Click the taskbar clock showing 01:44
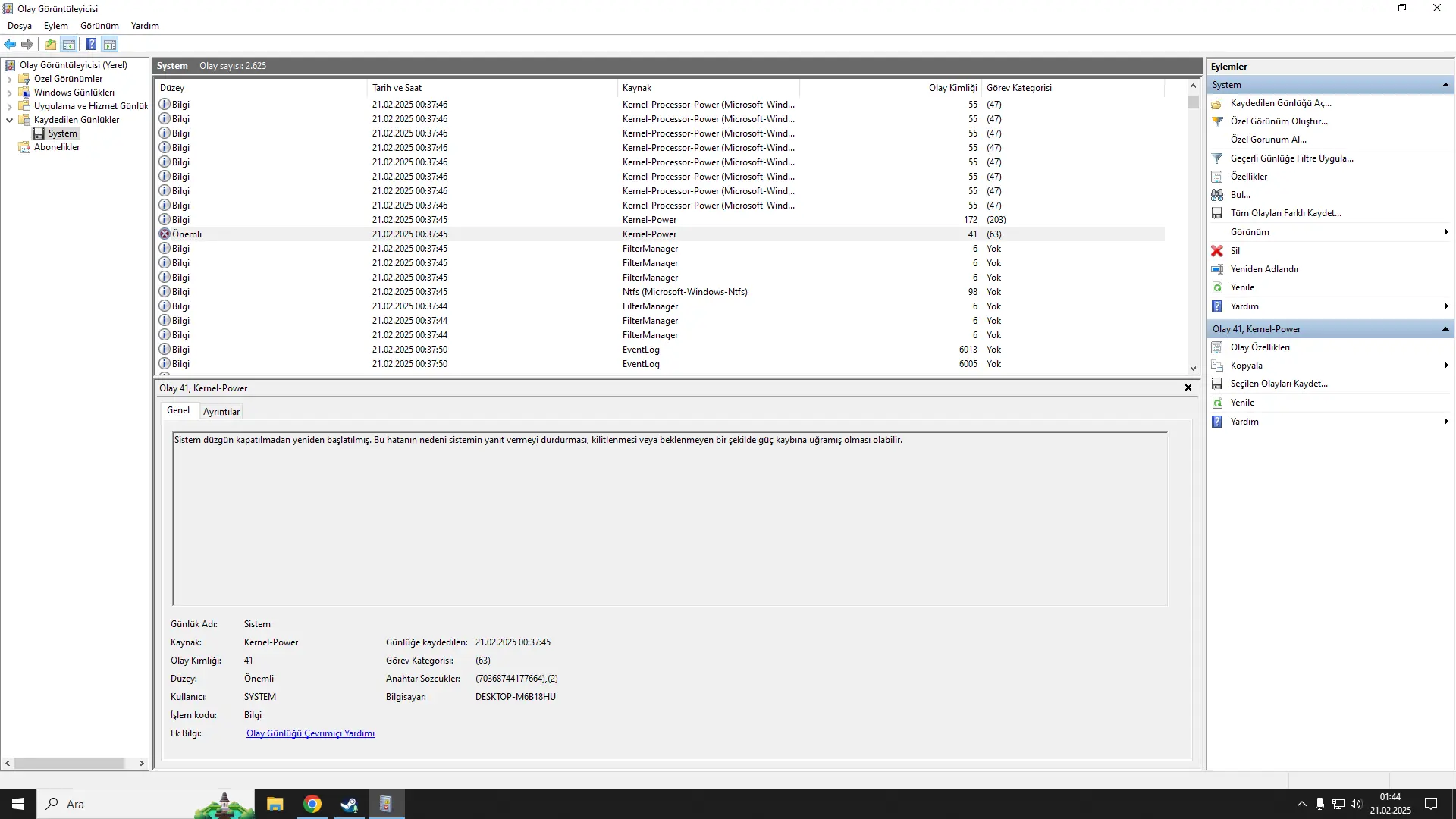This screenshot has width=1456, height=819. 1390,804
